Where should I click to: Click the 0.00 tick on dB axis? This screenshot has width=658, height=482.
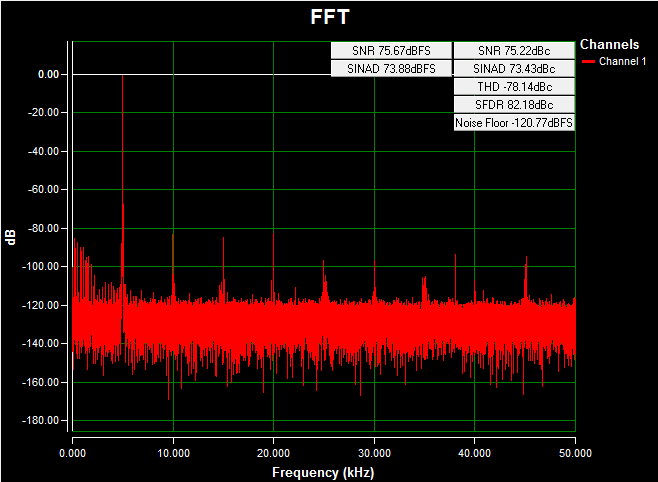[48, 74]
